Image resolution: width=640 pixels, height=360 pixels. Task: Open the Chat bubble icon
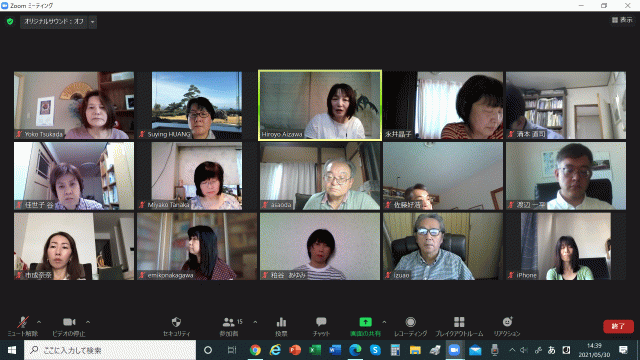click(321, 322)
